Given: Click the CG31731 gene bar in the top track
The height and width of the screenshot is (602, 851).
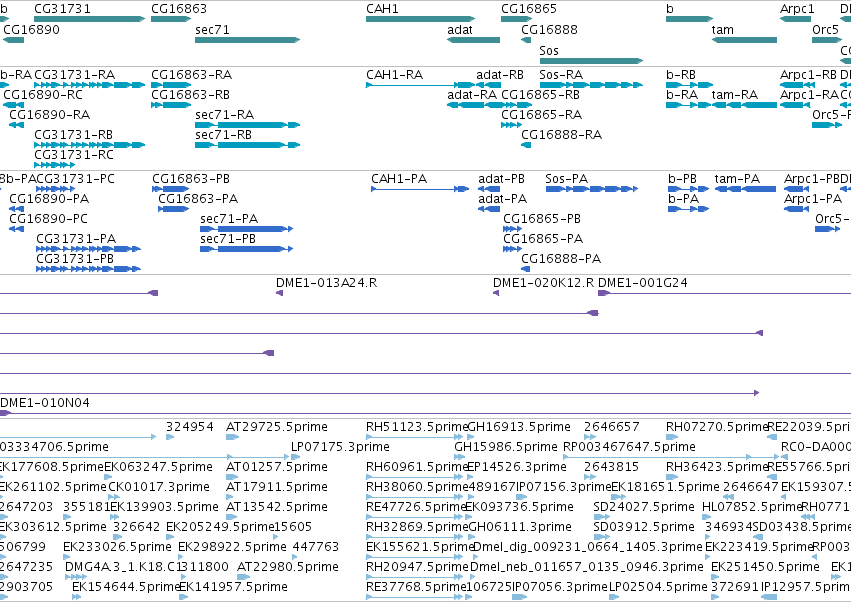Looking at the screenshot, I should [90, 19].
